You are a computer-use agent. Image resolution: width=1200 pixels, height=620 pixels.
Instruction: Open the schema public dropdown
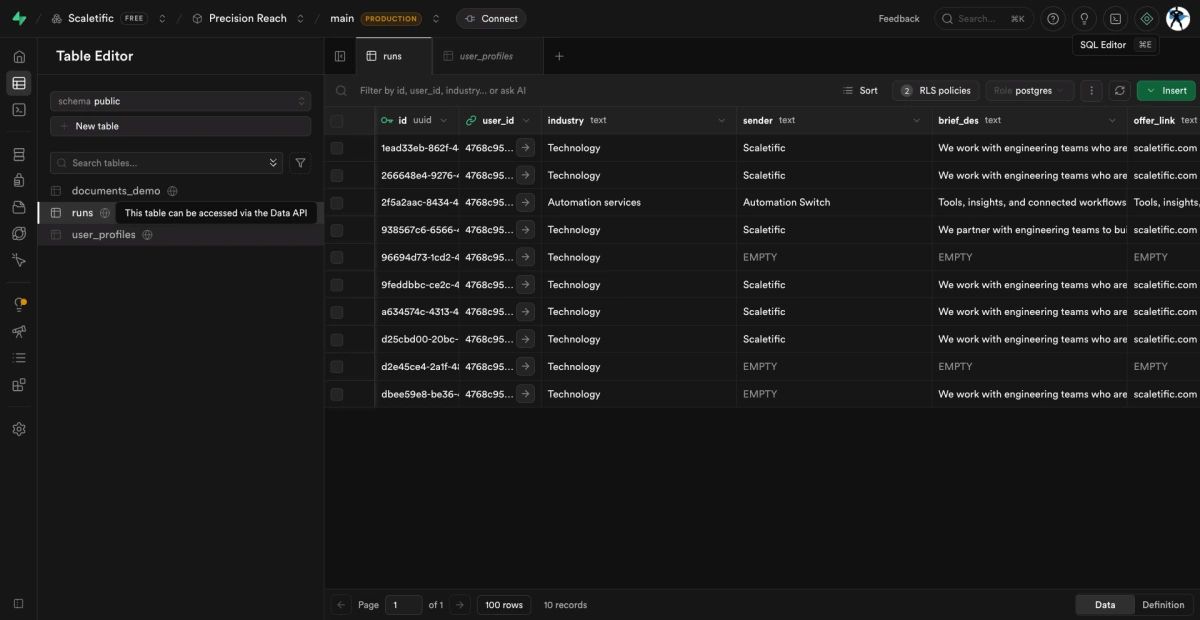click(x=180, y=101)
